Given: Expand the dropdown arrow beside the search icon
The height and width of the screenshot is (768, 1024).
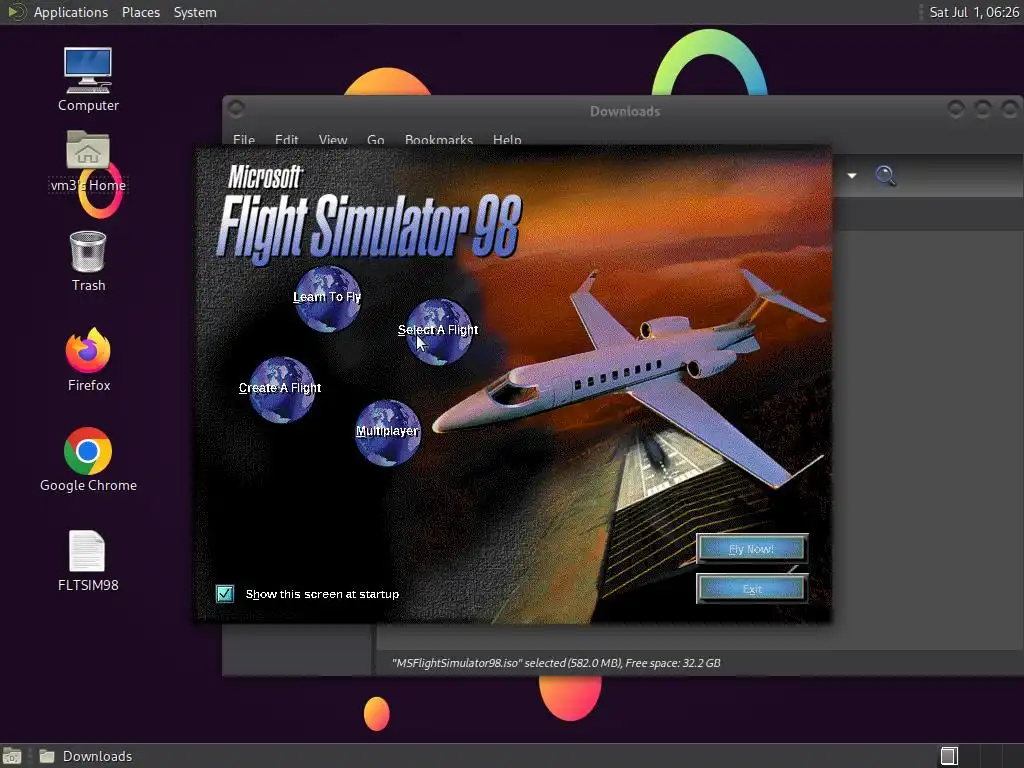Looking at the screenshot, I should pyautogui.click(x=852, y=176).
